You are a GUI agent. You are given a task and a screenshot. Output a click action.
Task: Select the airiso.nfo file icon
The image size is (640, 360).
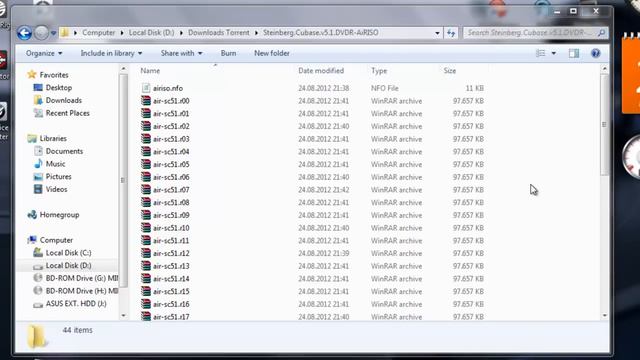click(x=146, y=88)
